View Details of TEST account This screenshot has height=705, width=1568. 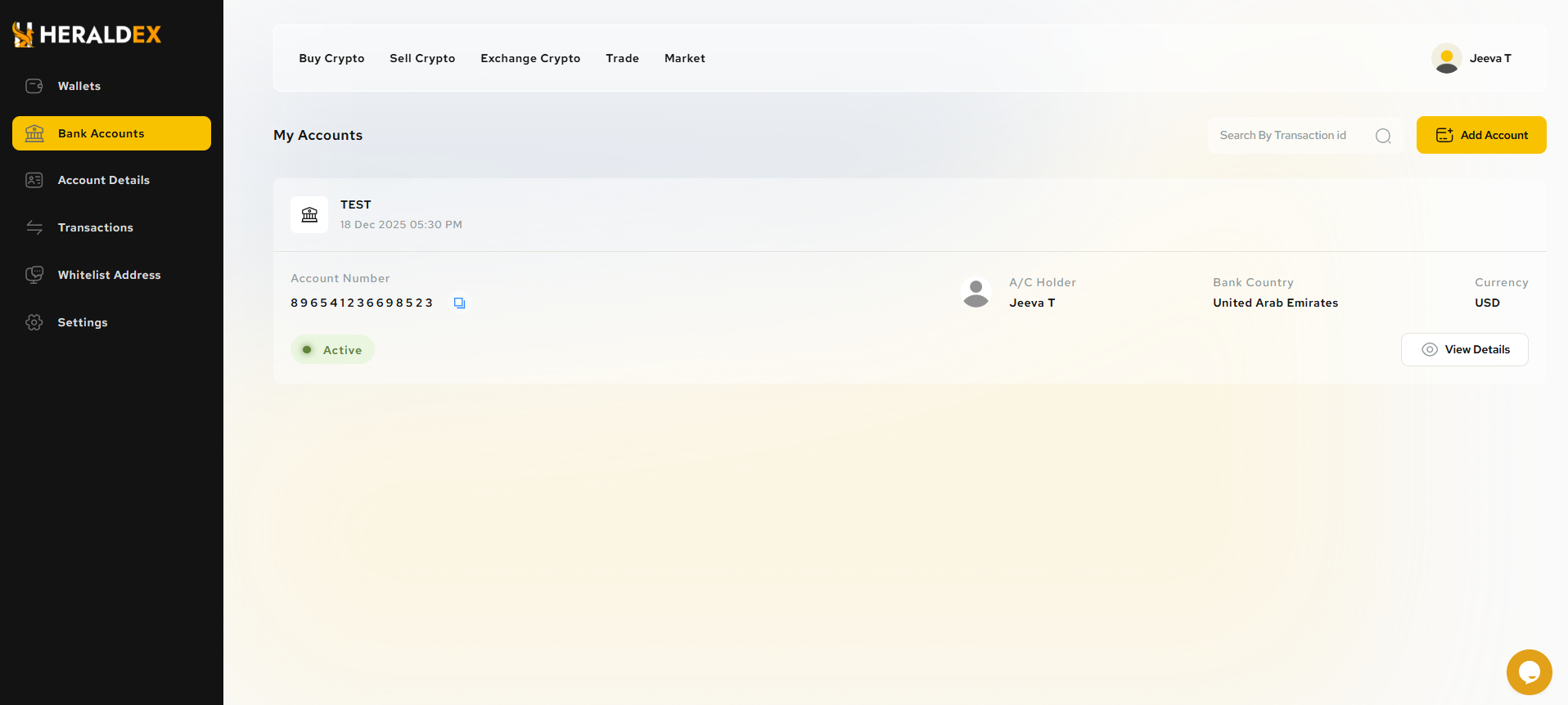(1464, 349)
